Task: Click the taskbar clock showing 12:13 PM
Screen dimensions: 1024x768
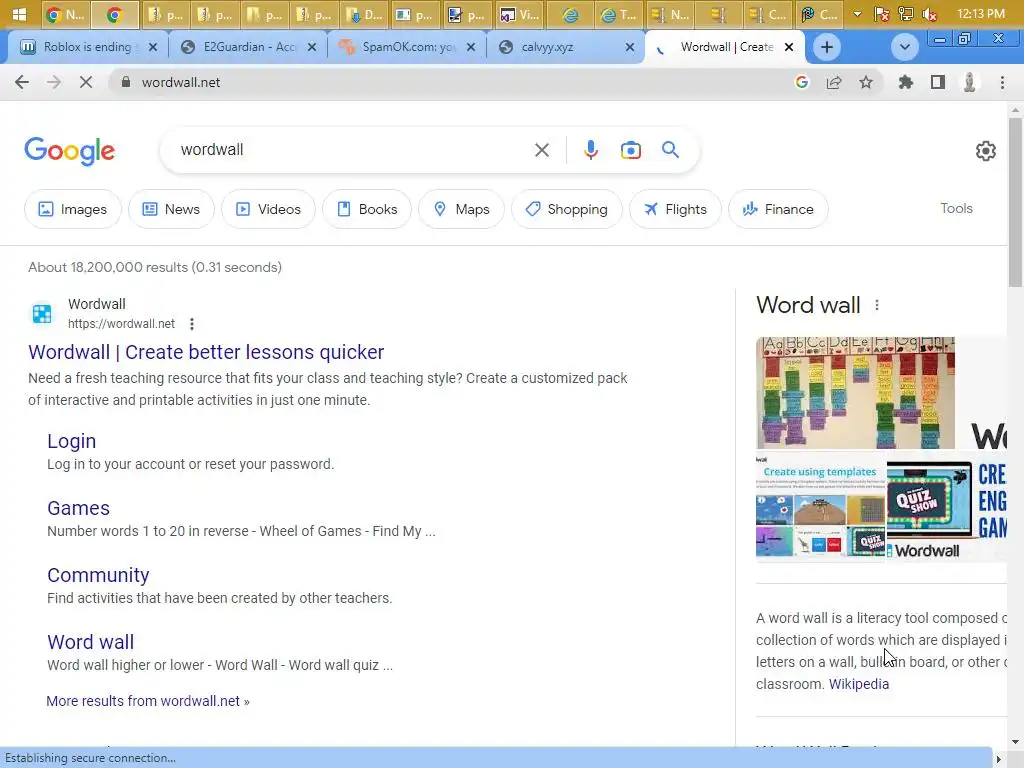Action: [981, 14]
